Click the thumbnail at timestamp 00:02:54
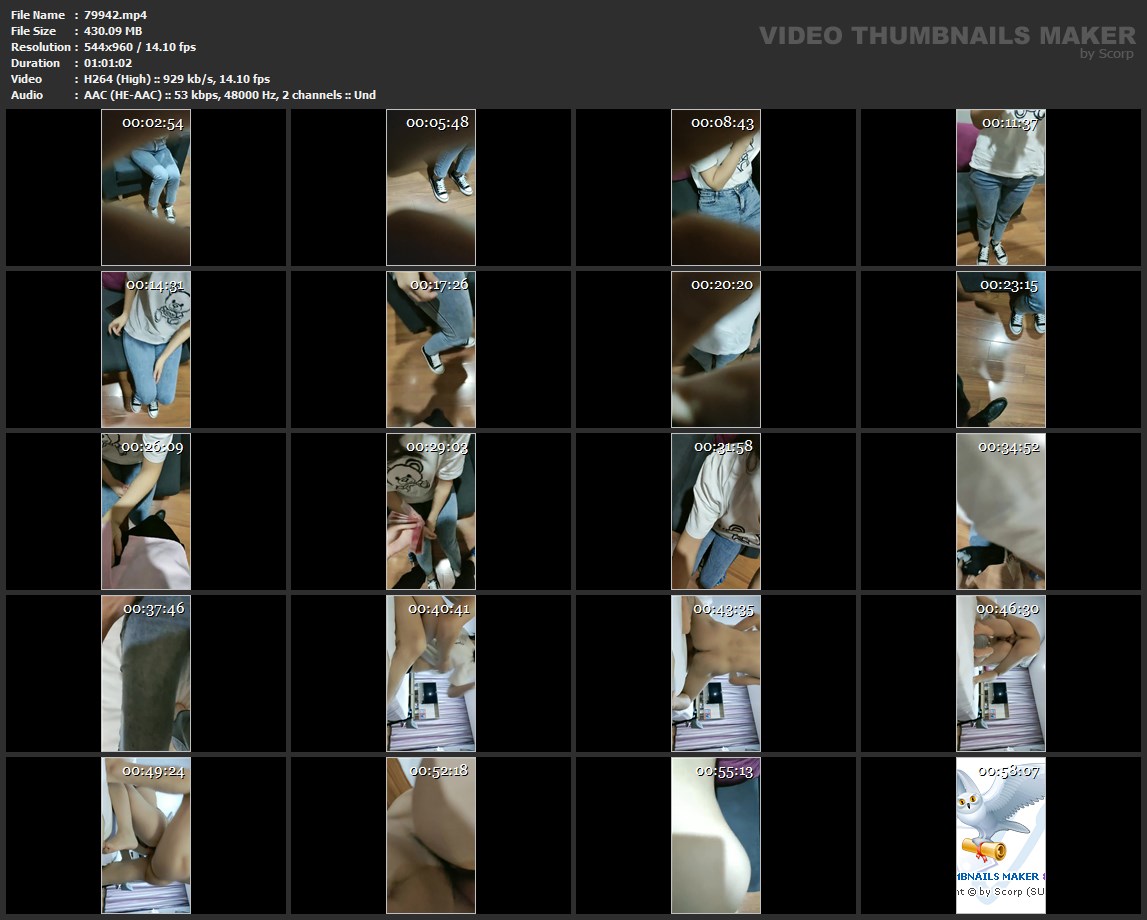Viewport: 1147px width, 920px height. click(146, 188)
